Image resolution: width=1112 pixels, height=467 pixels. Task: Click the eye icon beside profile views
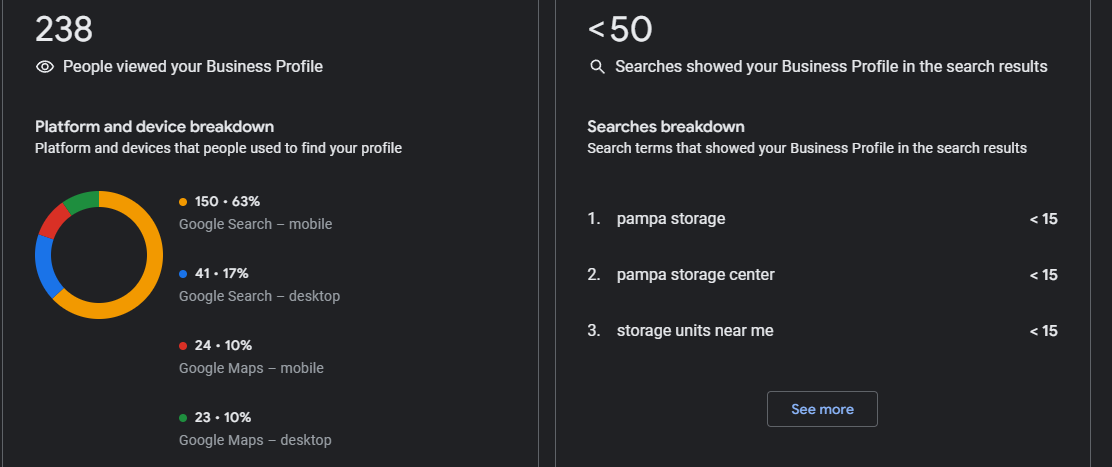click(x=44, y=67)
